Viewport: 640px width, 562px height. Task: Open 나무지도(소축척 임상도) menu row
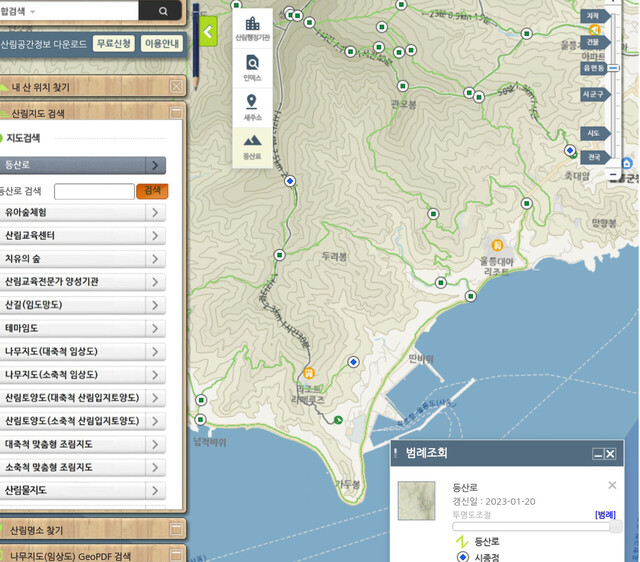pos(83,375)
